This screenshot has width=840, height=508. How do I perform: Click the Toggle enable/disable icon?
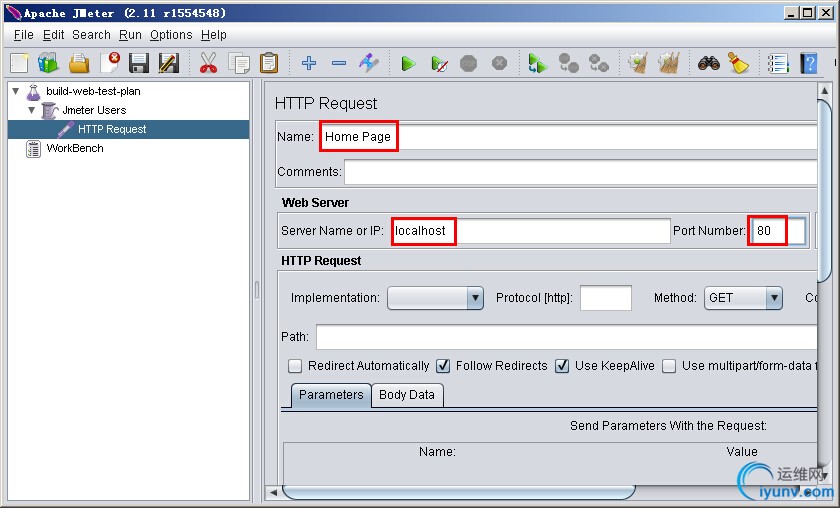(x=369, y=63)
